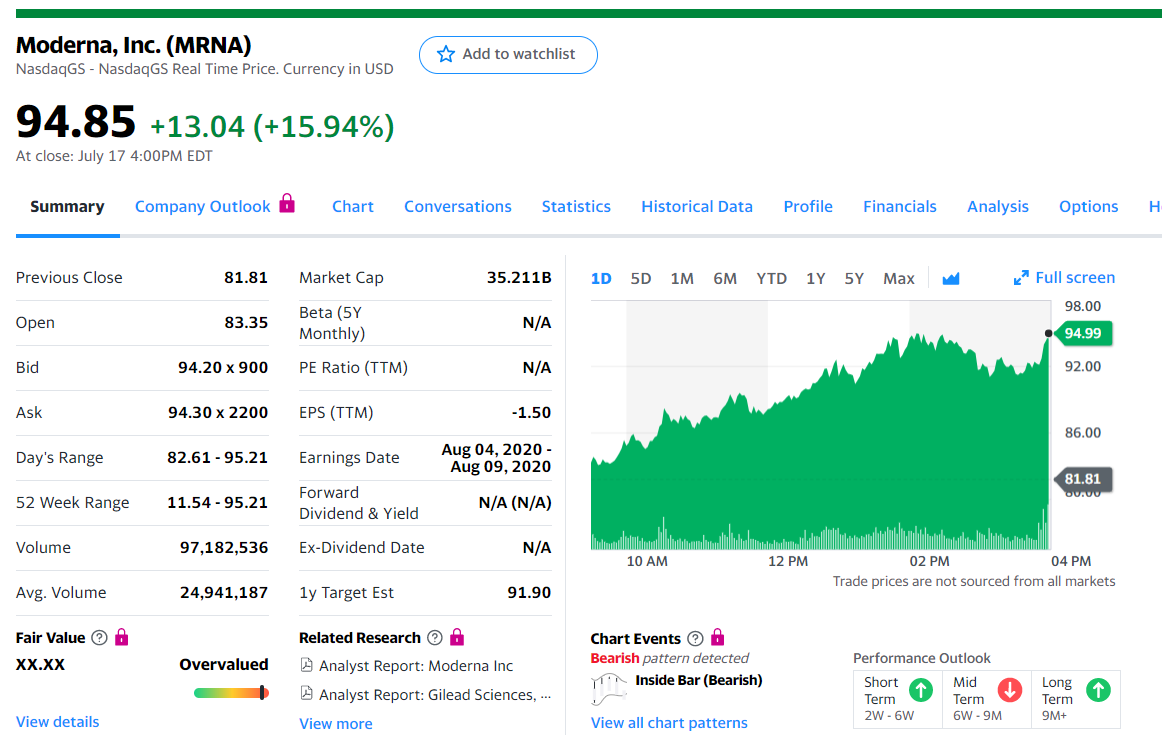Select the 6M chart range
1162x735 pixels.
point(725,279)
